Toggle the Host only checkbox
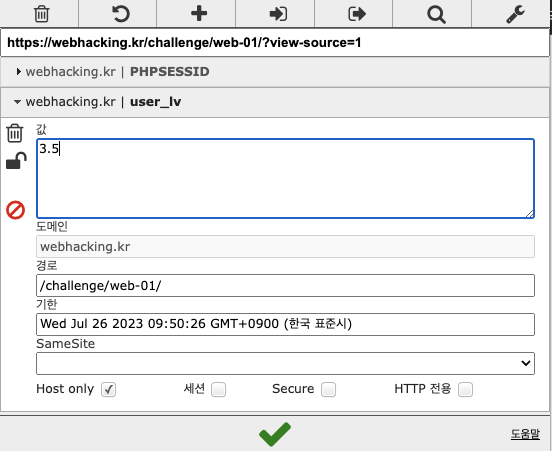This screenshot has width=552, height=451. coord(108,389)
